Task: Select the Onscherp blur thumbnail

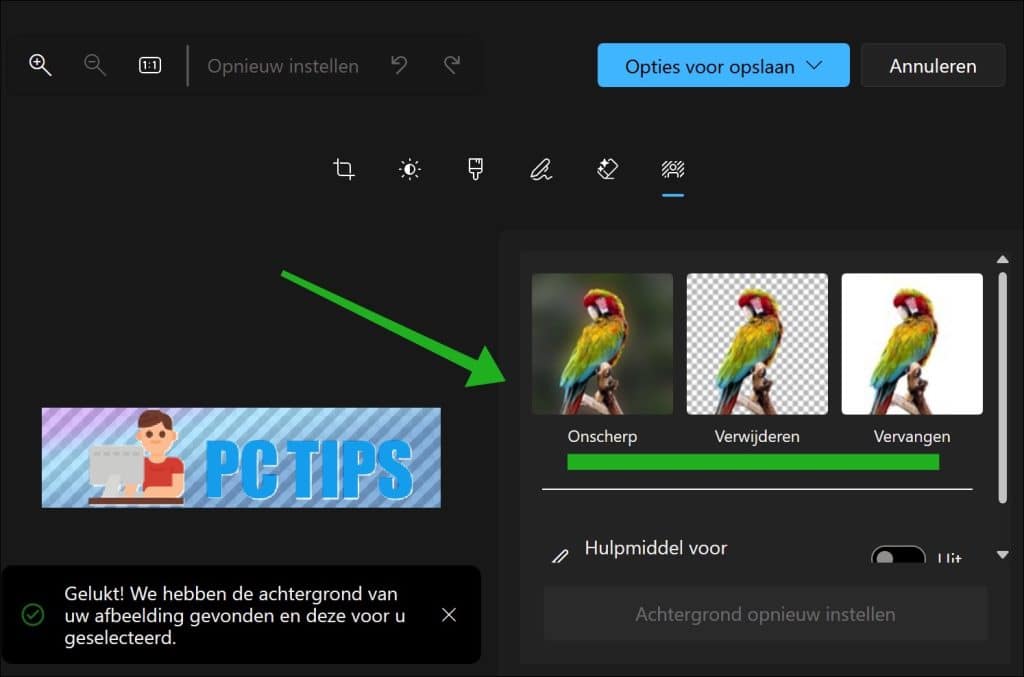Action: pos(602,344)
